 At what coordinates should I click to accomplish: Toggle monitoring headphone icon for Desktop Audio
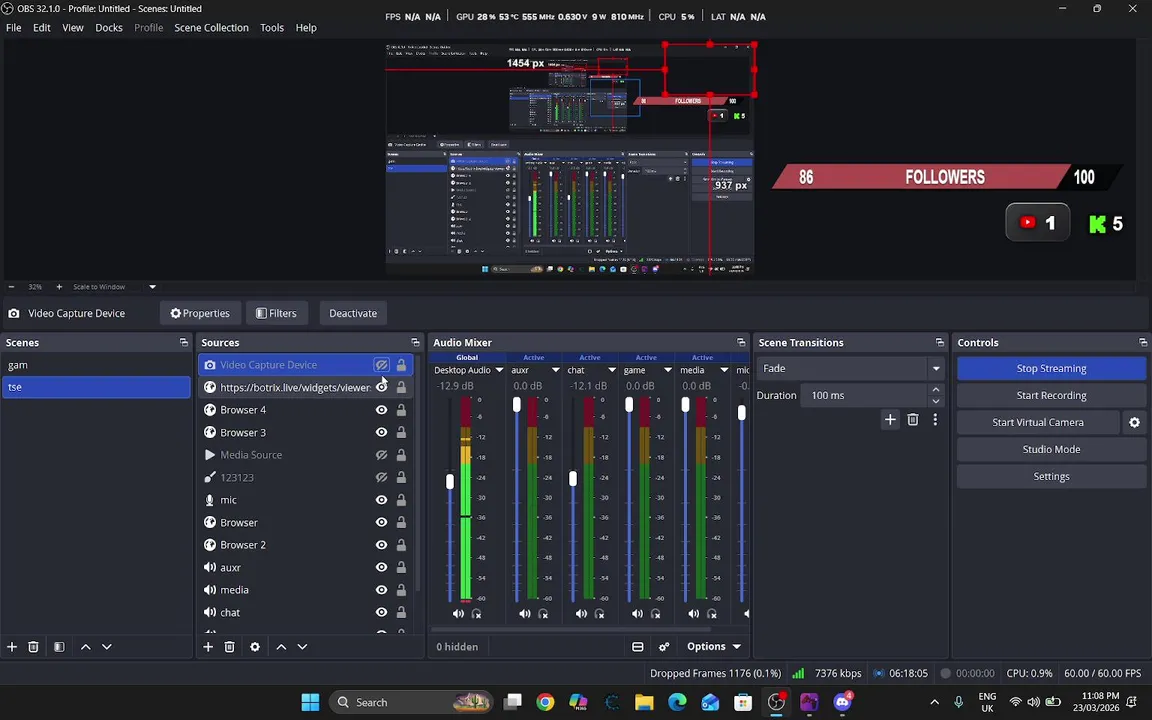(x=477, y=613)
